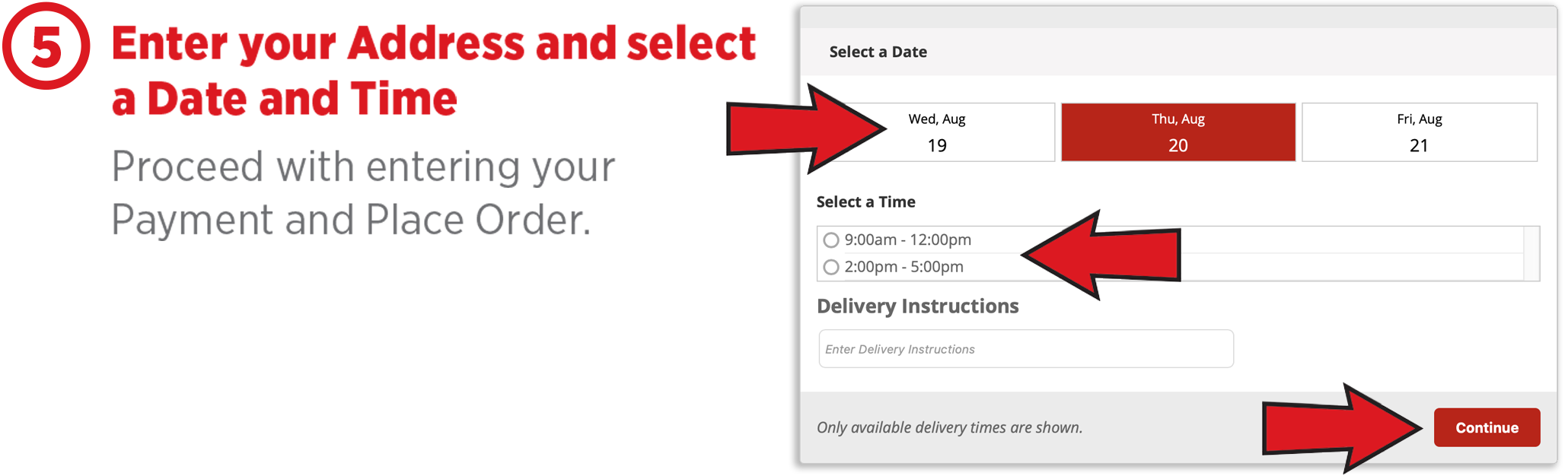Choose the highlighted Thu, Aug 20 date
Screen dimensions: 1568x476
click(x=1178, y=132)
